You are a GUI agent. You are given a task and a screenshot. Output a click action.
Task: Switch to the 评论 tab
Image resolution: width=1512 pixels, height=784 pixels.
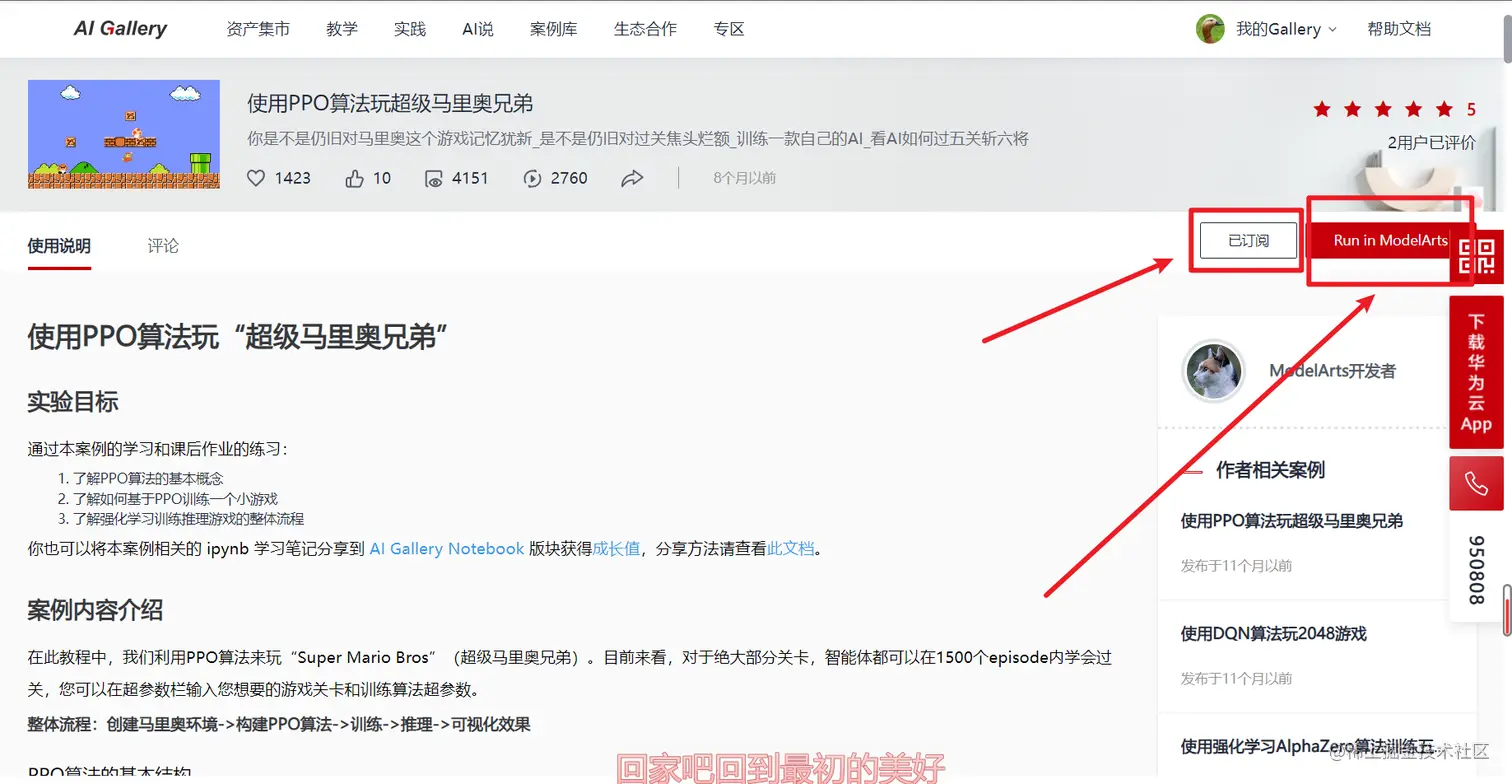tap(163, 246)
